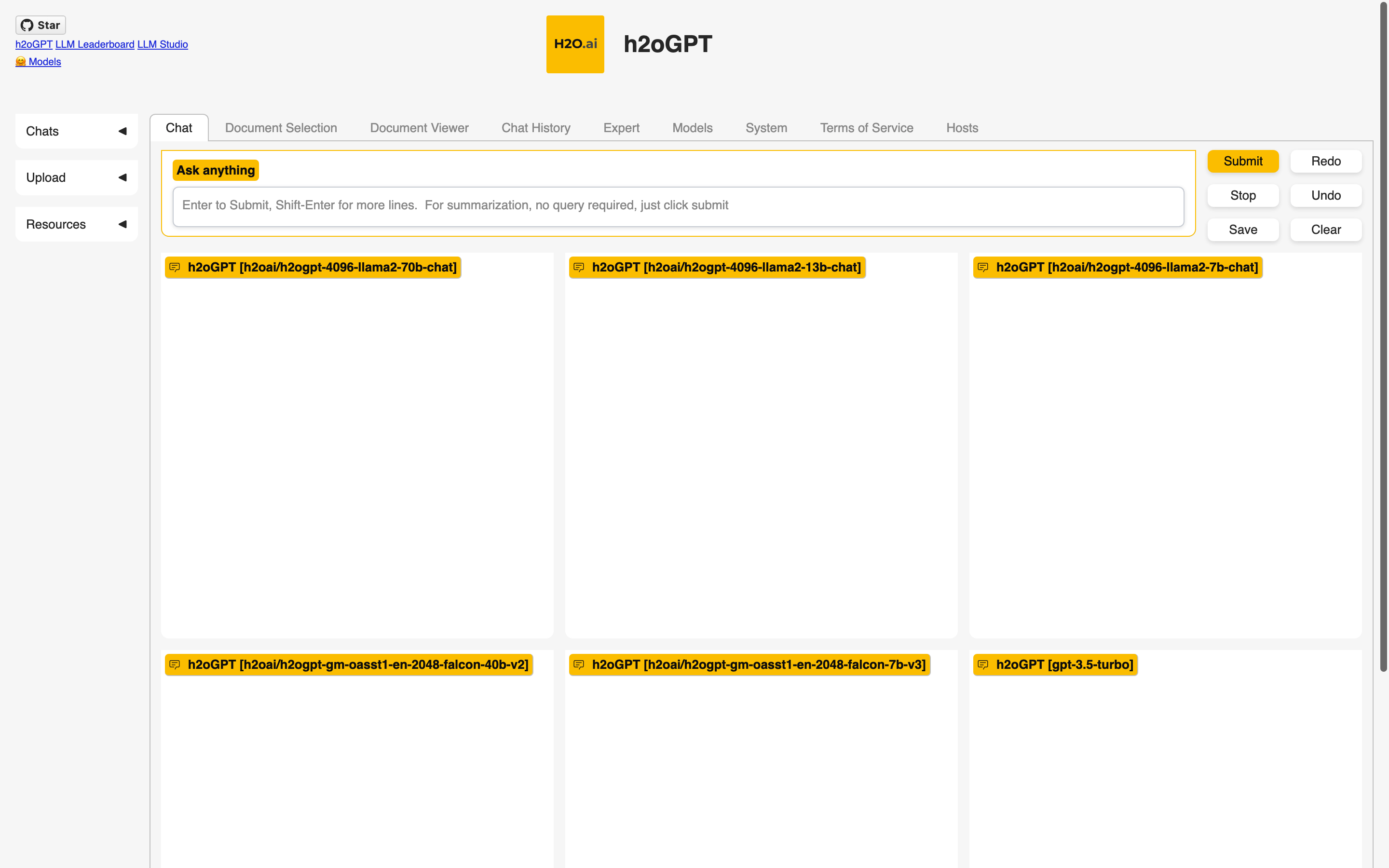Click the 'h2oGPT [h2oai/h2ogpt-4096-llama2-13b-chat]' label
1389x868 pixels.
pos(718,267)
